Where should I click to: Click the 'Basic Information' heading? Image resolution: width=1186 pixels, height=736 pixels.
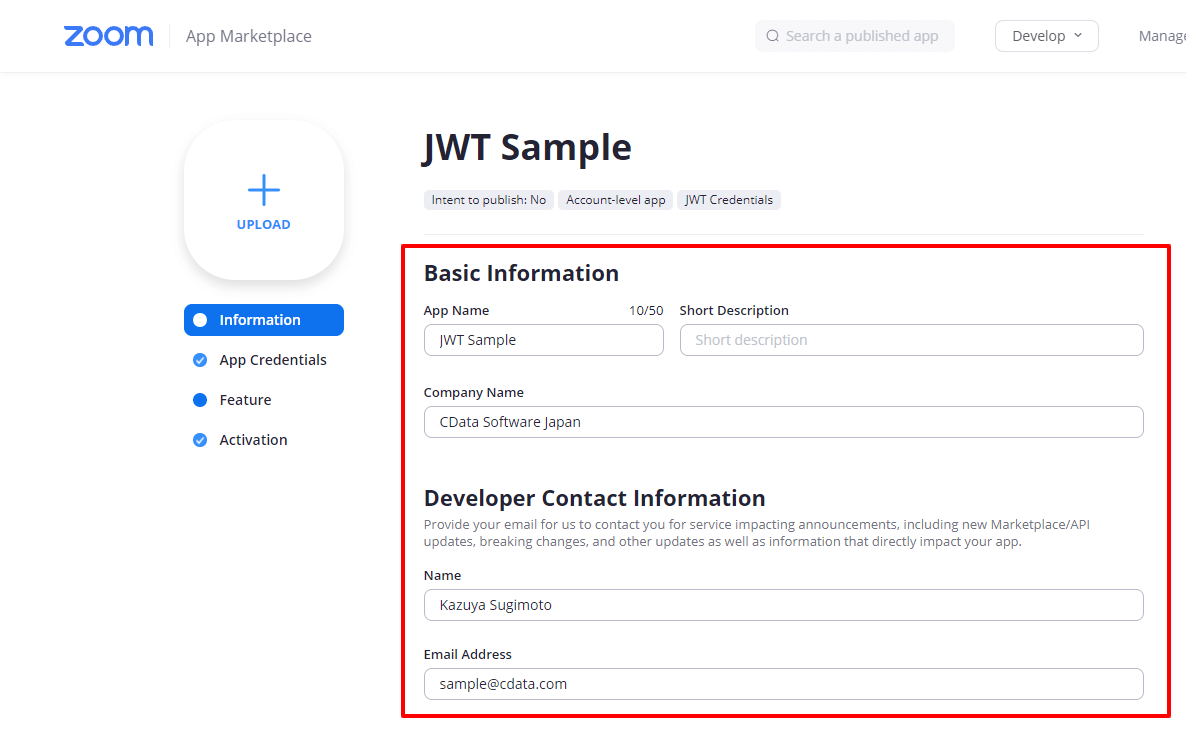click(521, 273)
